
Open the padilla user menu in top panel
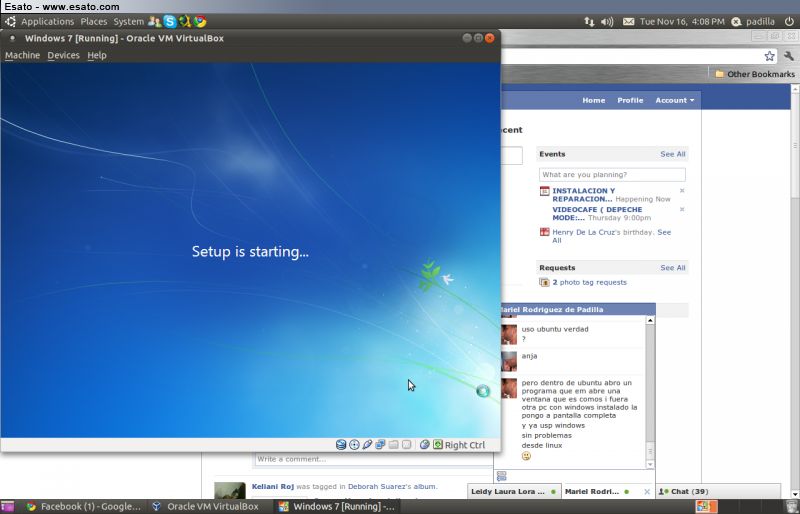point(753,21)
